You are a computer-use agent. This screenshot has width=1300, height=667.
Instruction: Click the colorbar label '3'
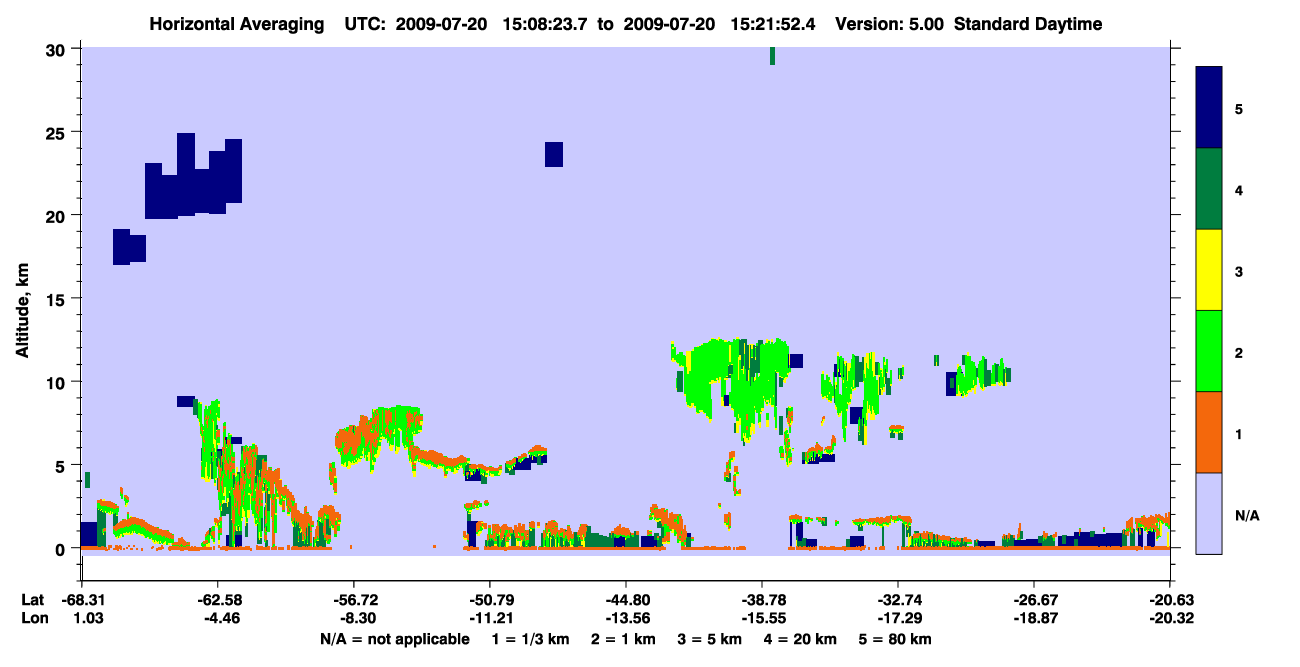(1239, 271)
